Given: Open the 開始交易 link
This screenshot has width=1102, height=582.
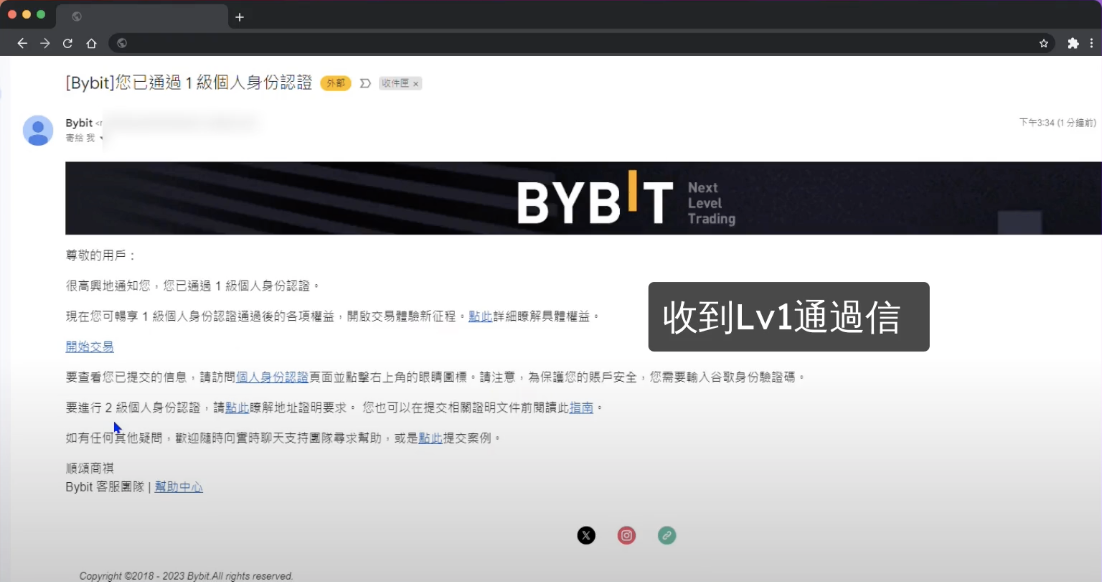Looking at the screenshot, I should pyautogui.click(x=89, y=347).
